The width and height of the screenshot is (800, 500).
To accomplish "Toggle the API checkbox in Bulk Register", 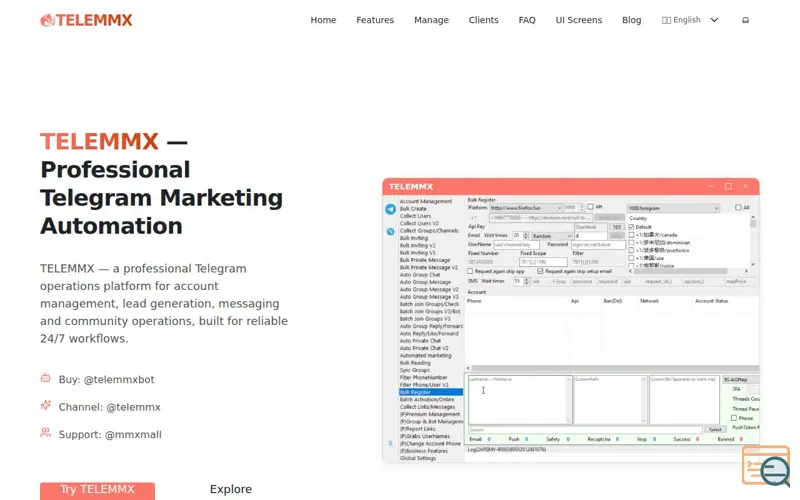I will (x=590, y=207).
